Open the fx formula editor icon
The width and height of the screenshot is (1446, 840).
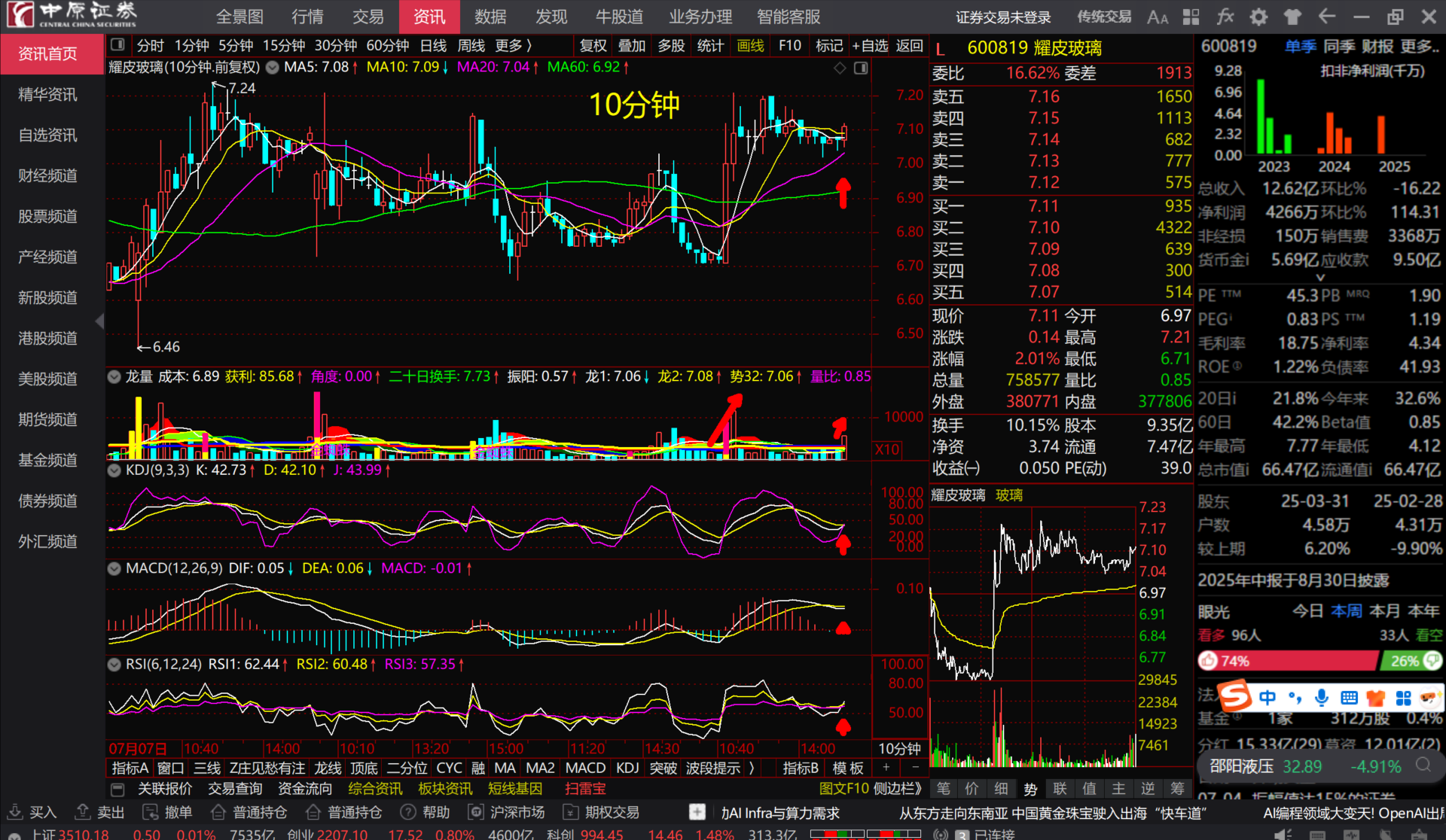click(x=1225, y=17)
